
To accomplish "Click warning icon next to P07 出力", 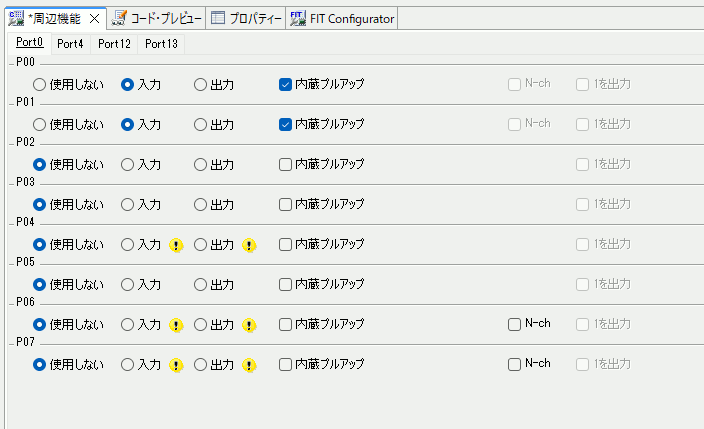I will pyautogui.click(x=249, y=365).
